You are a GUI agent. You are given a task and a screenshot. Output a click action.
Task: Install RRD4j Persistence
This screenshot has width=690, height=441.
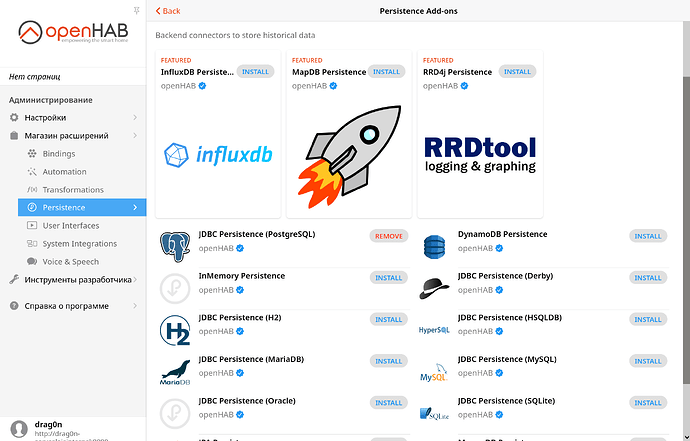click(x=517, y=71)
